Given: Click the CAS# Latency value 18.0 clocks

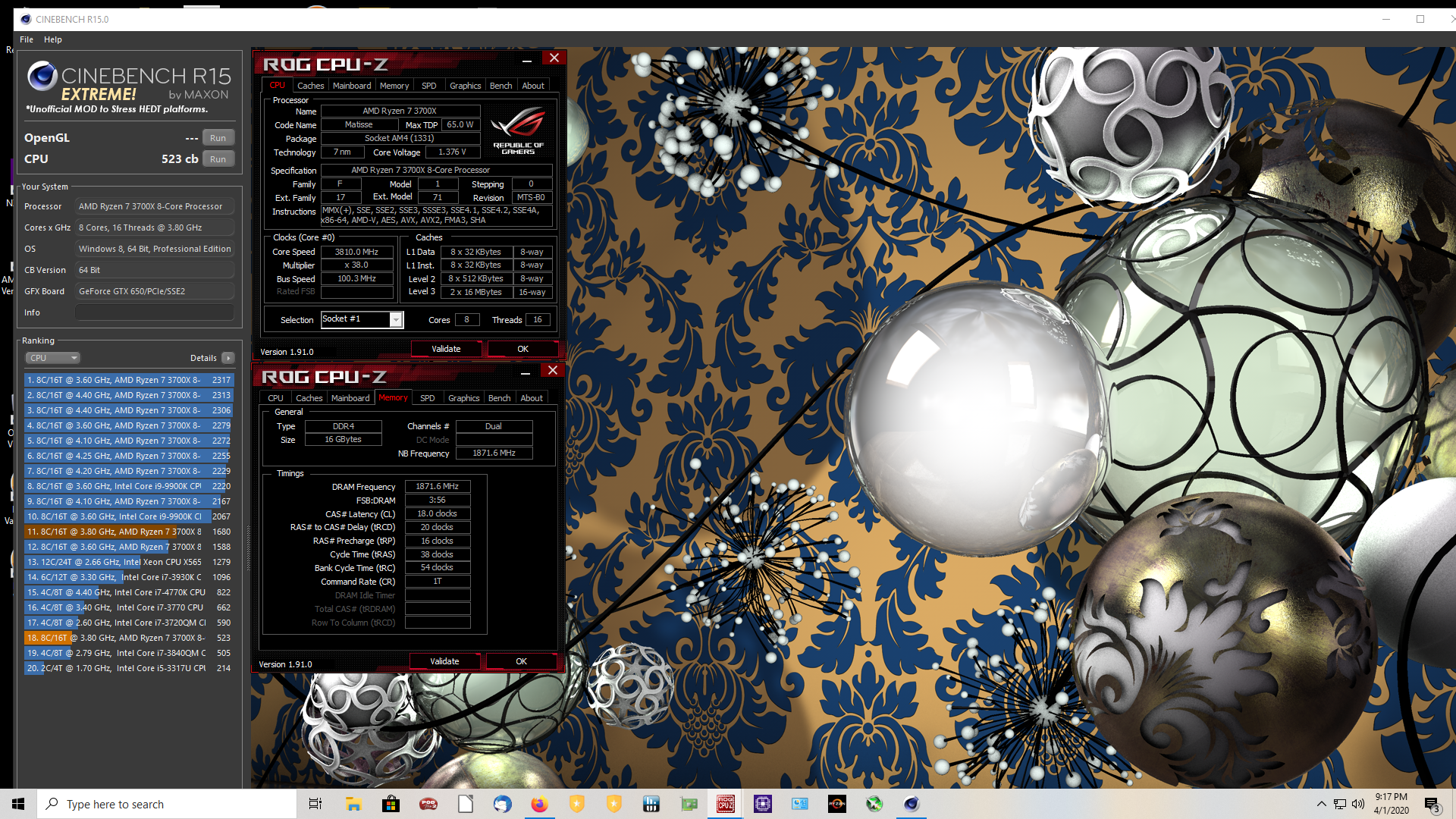Looking at the screenshot, I should pos(437,513).
